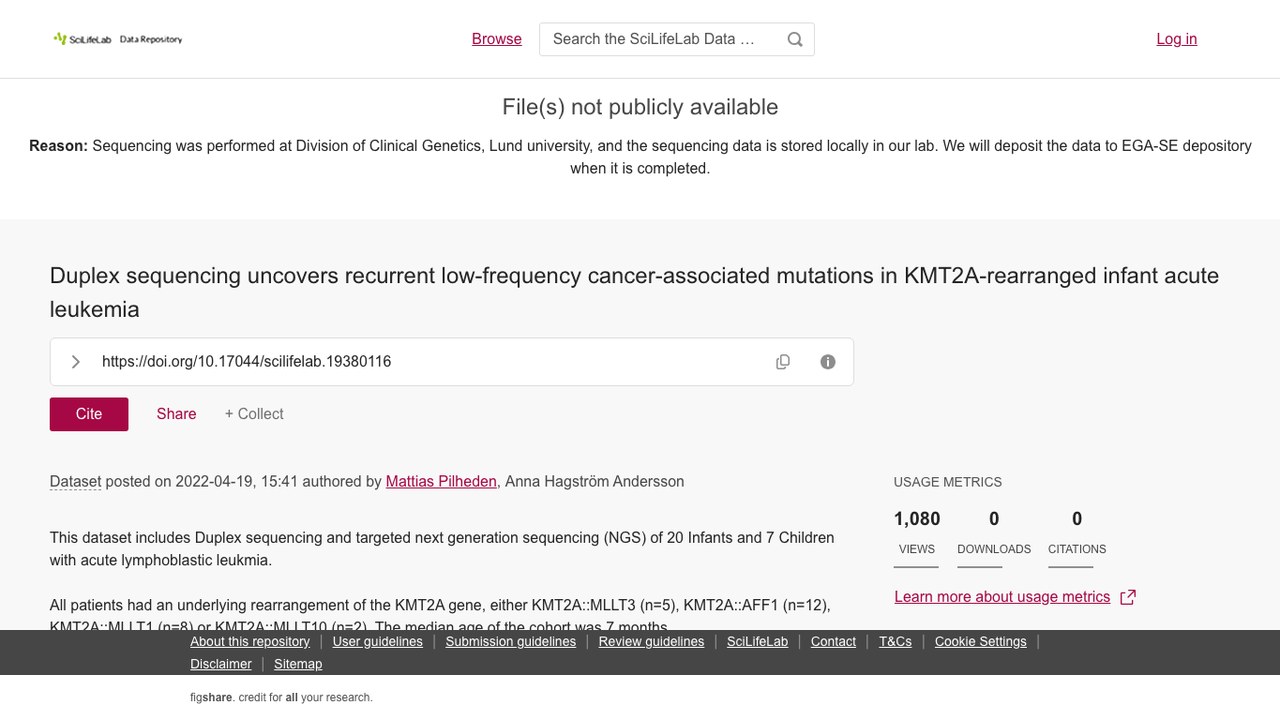Click the underlined Dataset type label
The width and height of the screenshot is (1280, 720).
(x=75, y=482)
